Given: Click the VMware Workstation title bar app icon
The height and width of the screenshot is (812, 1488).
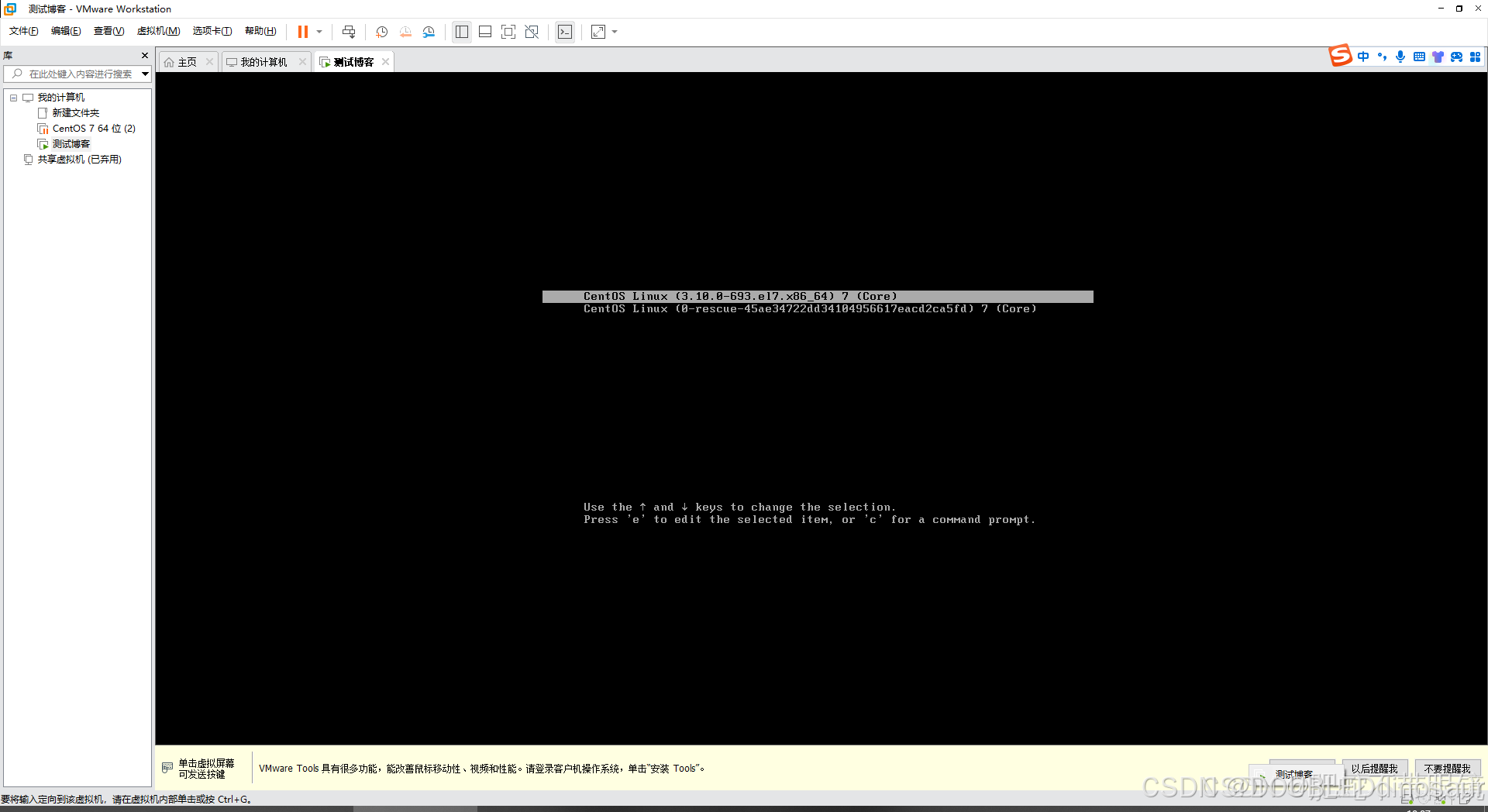Looking at the screenshot, I should (11, 9).
